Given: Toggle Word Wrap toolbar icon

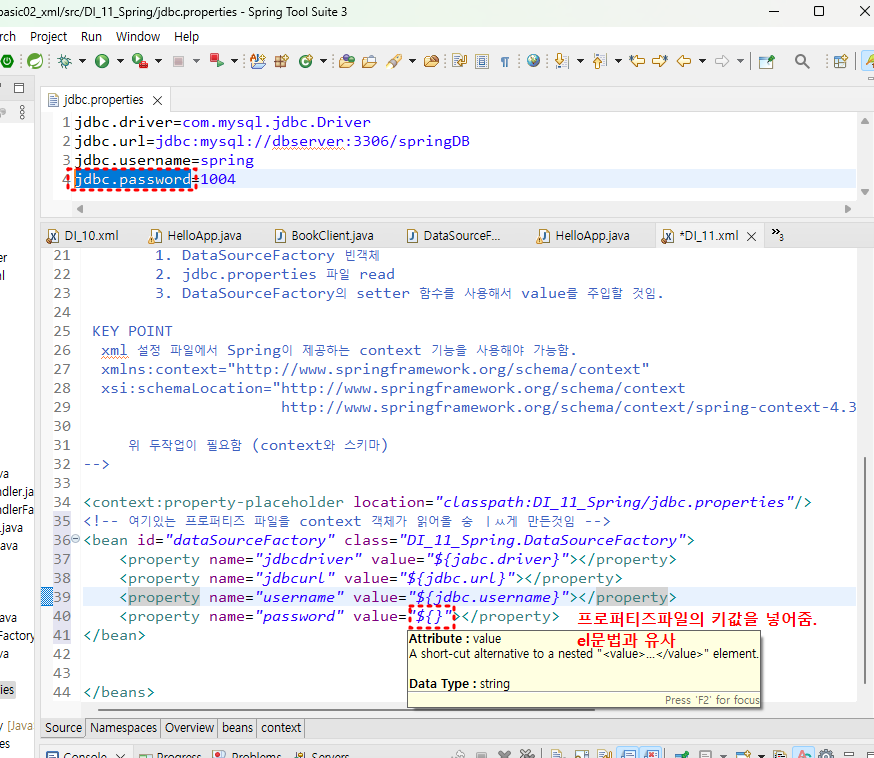Looking at the screenshot, I should pos(460,61).
